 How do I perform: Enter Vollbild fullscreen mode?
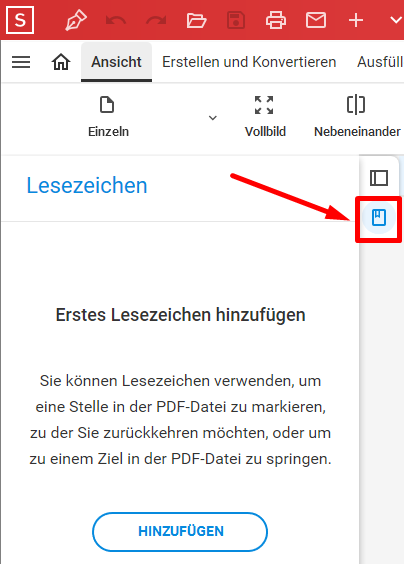click(265, 117)
